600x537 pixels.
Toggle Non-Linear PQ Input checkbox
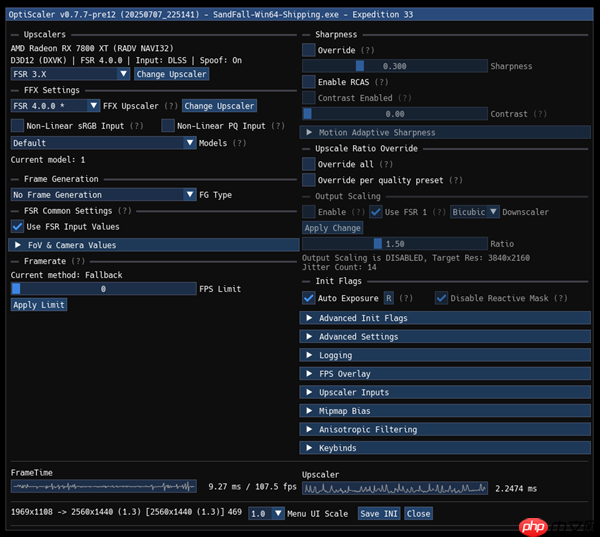168,126
